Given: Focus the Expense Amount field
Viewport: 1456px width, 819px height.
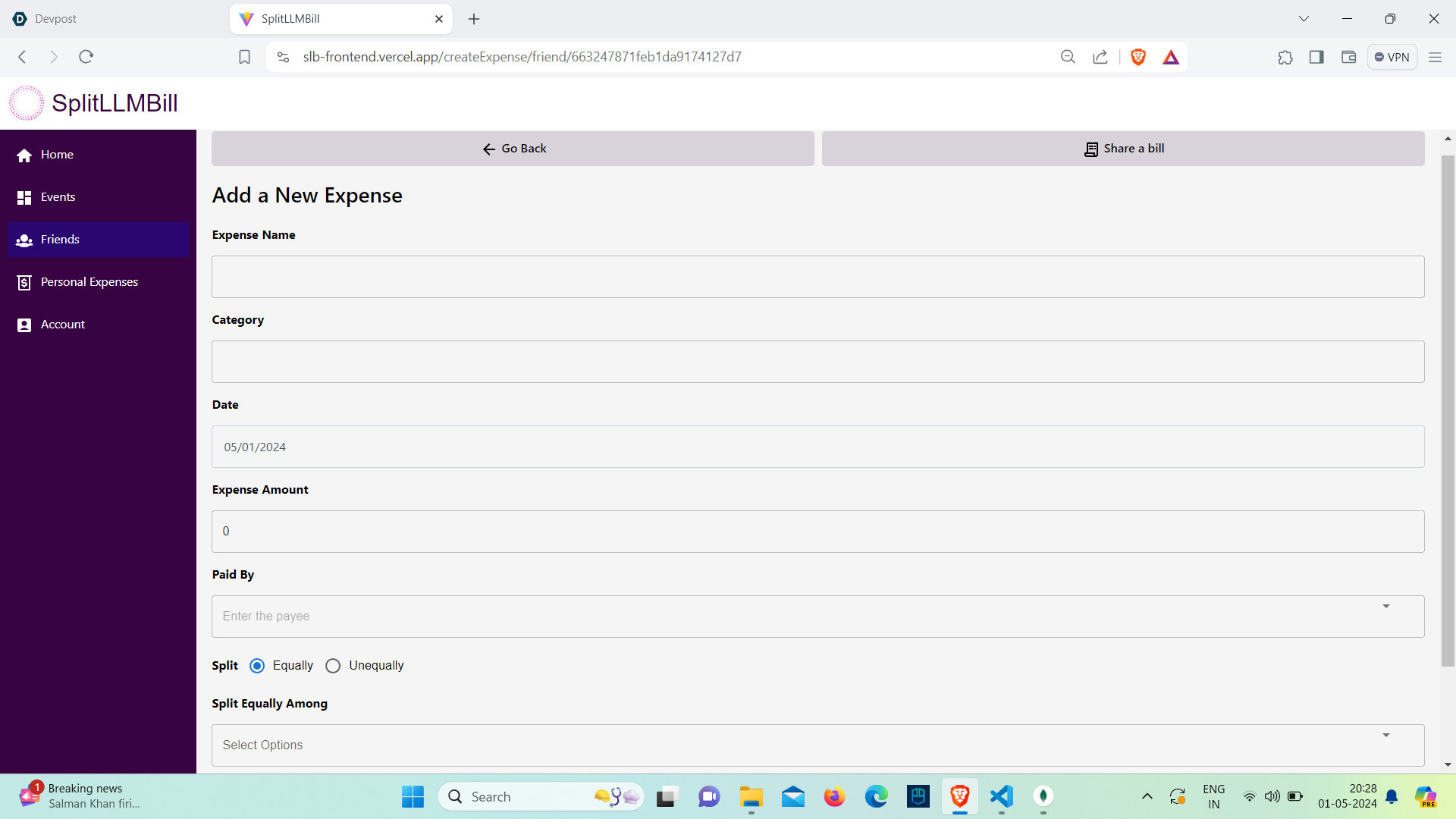Looking at the screenshot, I should 817,532.
